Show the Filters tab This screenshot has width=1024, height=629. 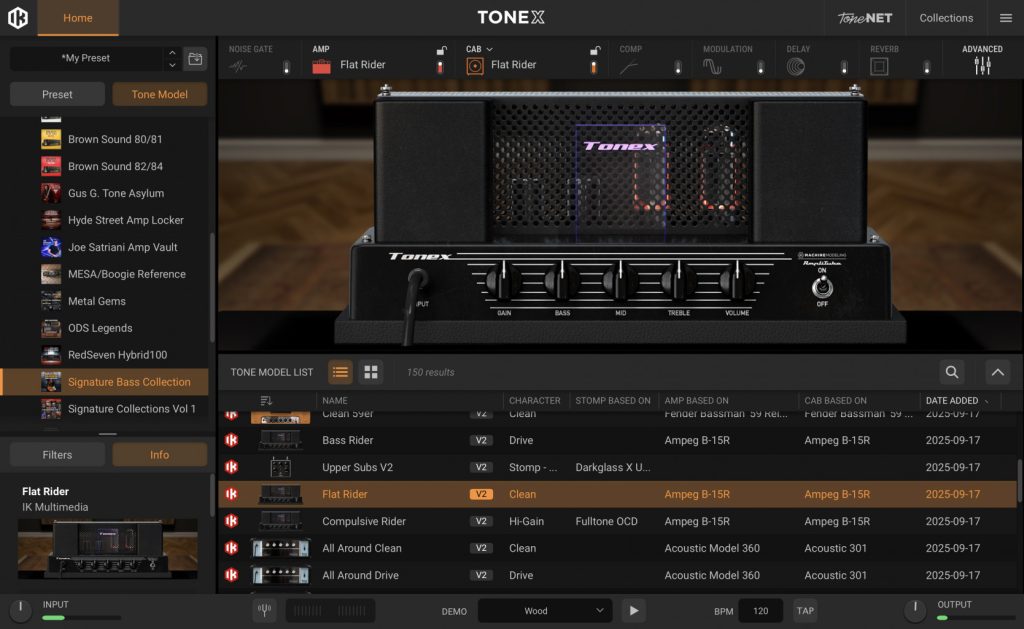57,455
